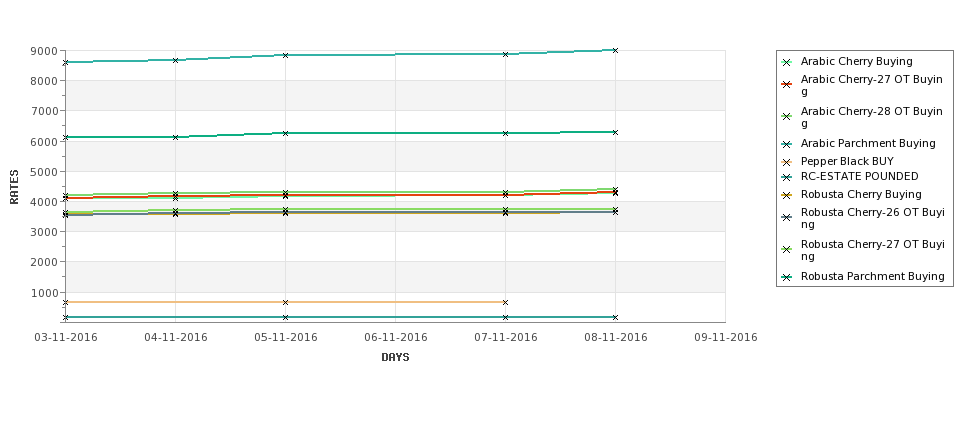Viewport: 975px width, 429px height.
Task: Click the Robusta Cherry-27 OT Buying legend marker
Action: (x=787, y=249)
